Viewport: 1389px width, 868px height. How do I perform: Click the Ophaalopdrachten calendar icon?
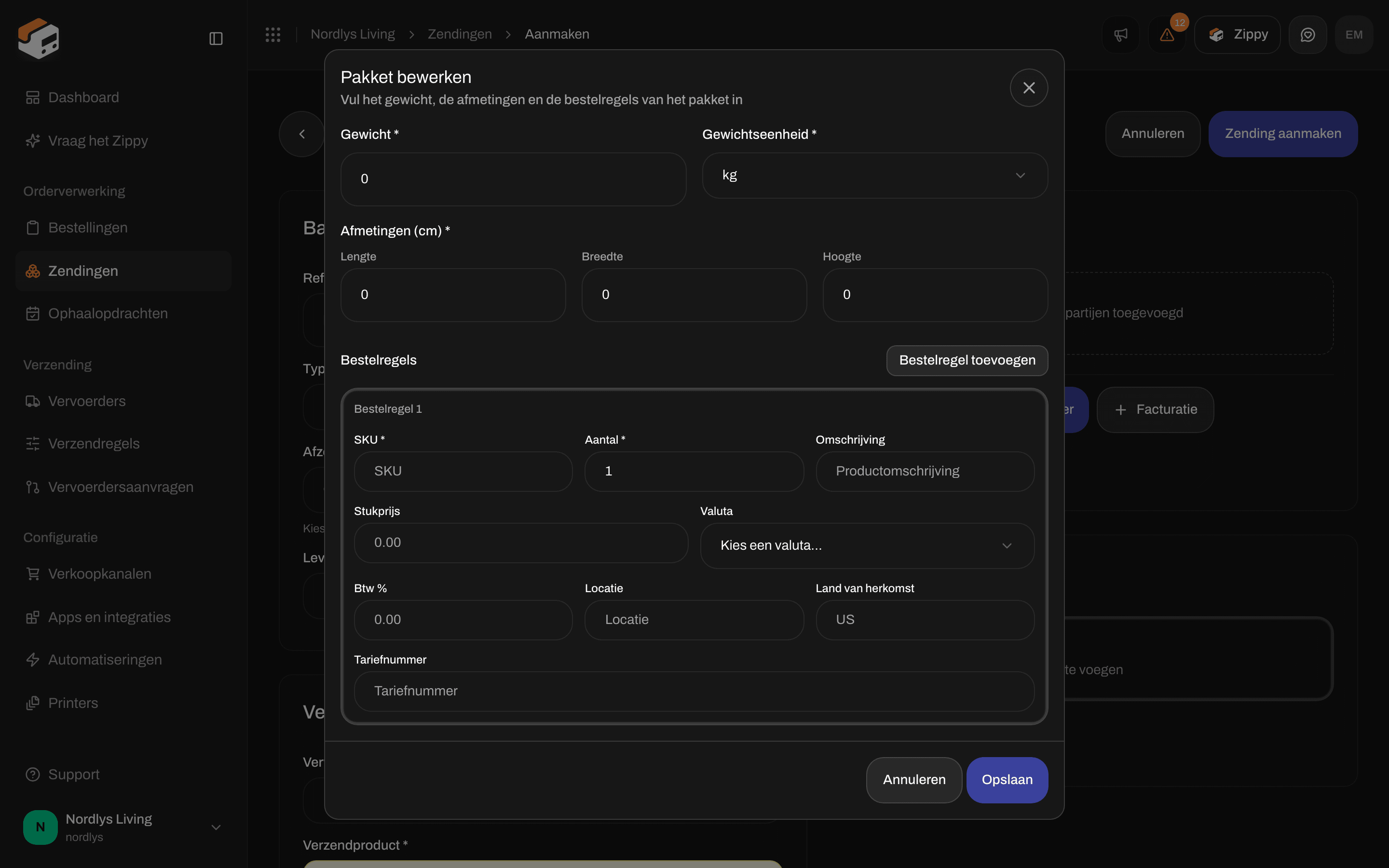33,313
